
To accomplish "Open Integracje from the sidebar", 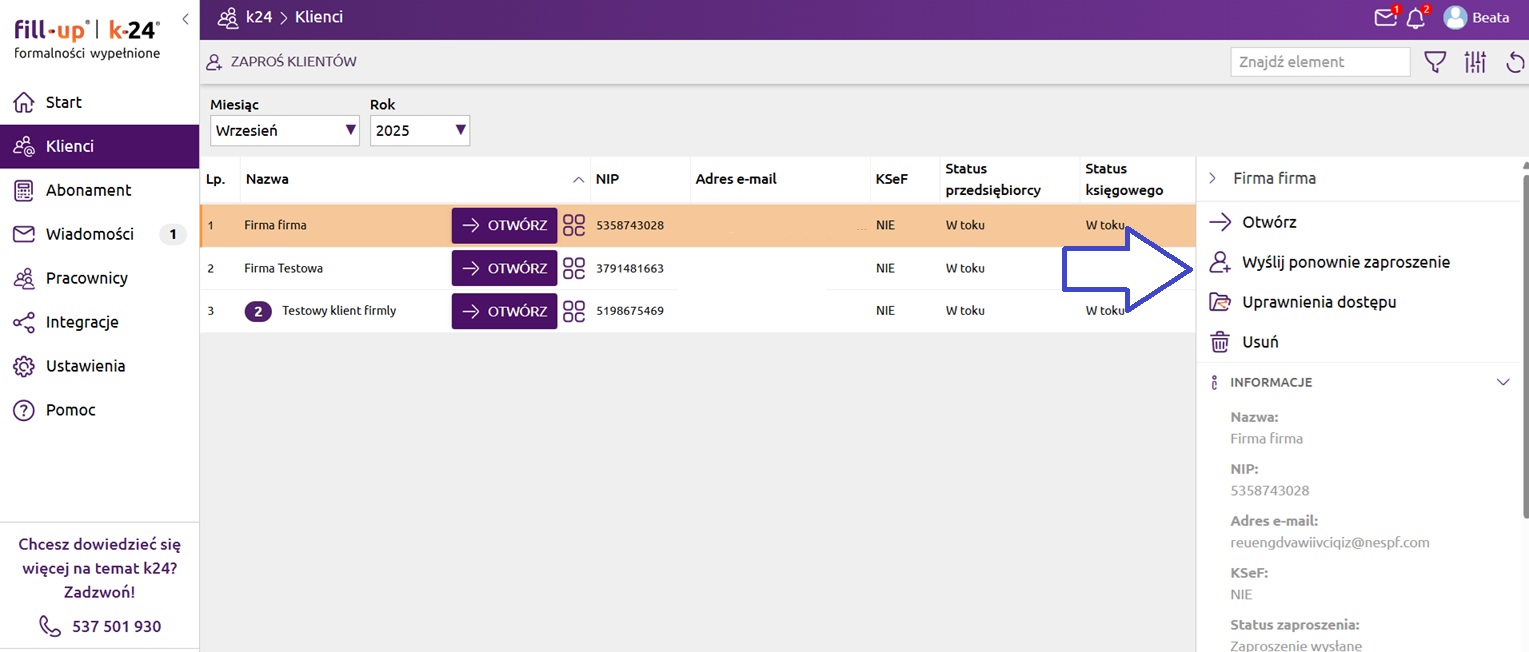I will (82, 322).
